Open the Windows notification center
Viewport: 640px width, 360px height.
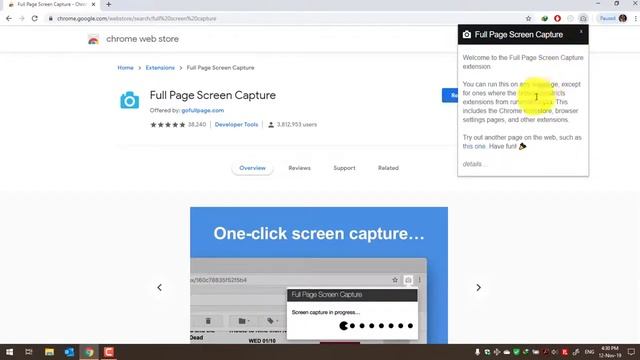[631, 352]
